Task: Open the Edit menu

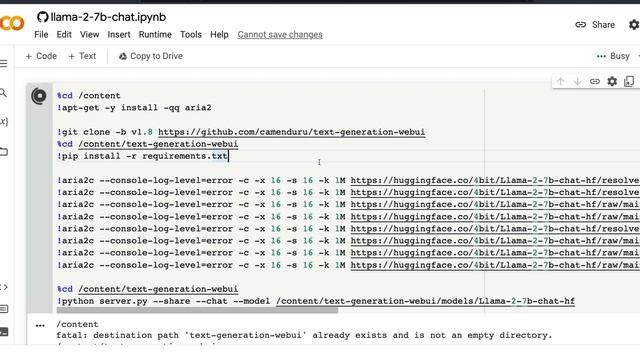Action: [64, 35]
